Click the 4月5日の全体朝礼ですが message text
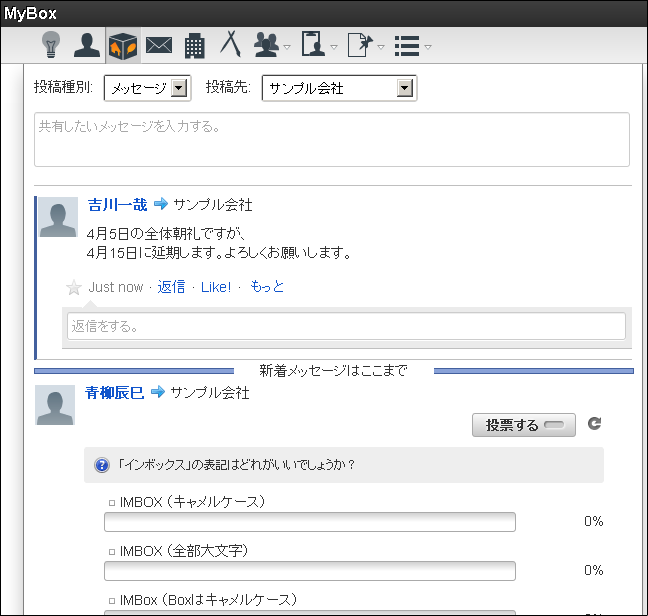Image resolution: width=648 pixels, height=616 pixels. click(x=166, y=234)
